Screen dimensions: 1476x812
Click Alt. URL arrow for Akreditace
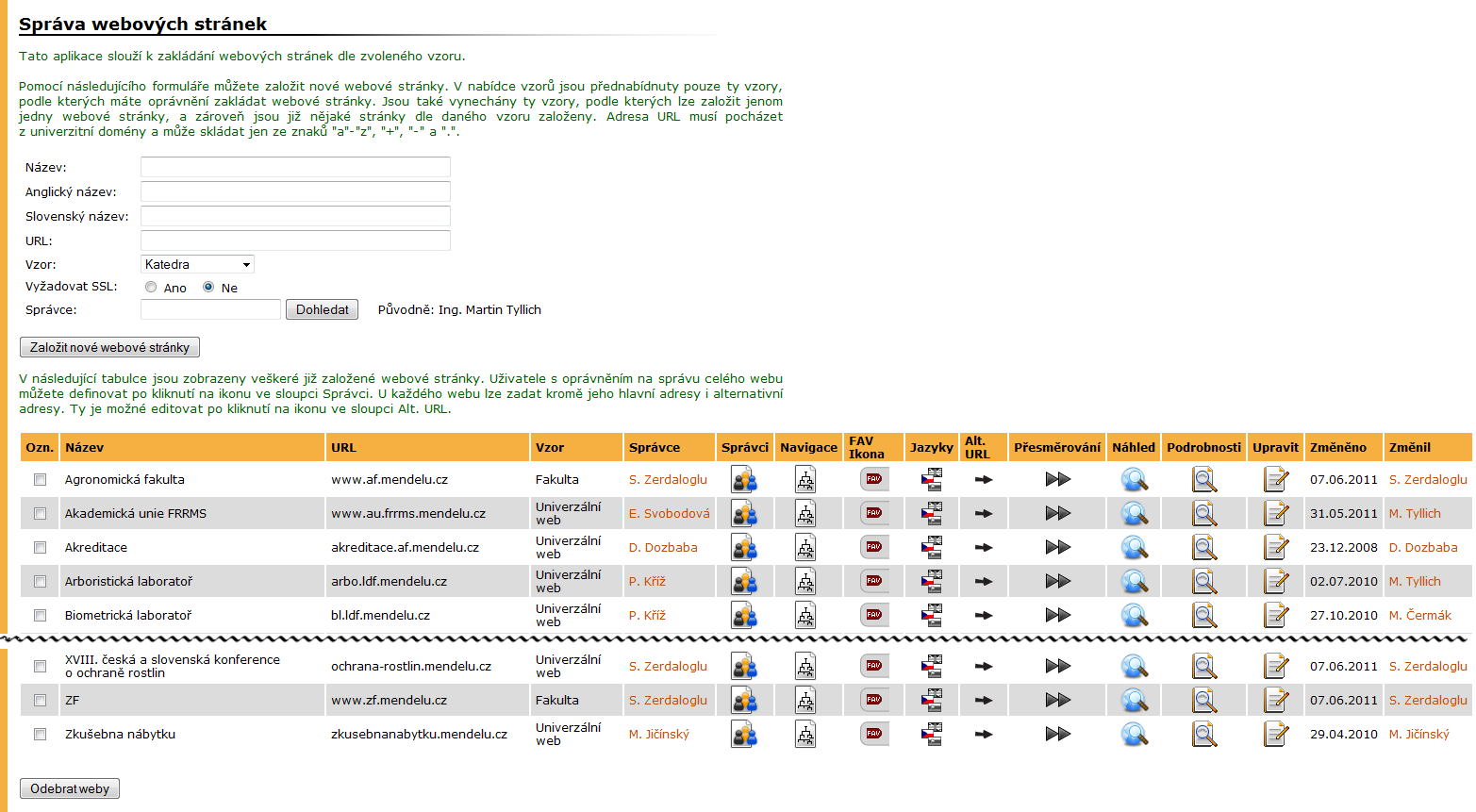pos(984,548)
